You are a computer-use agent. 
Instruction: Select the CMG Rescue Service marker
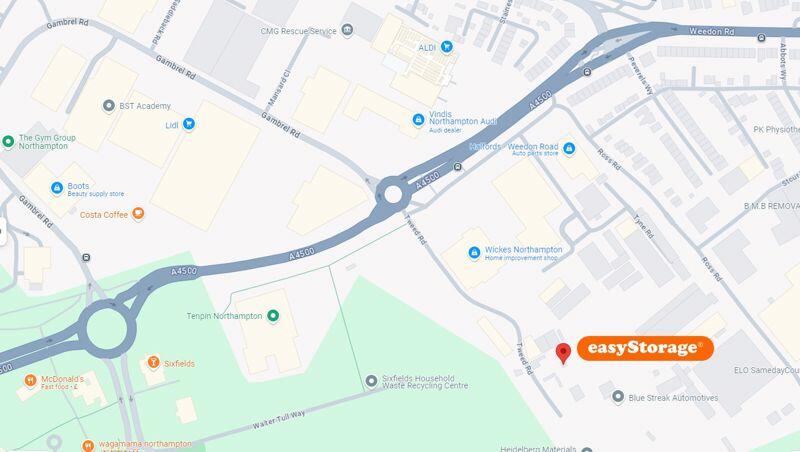(347, 30)
